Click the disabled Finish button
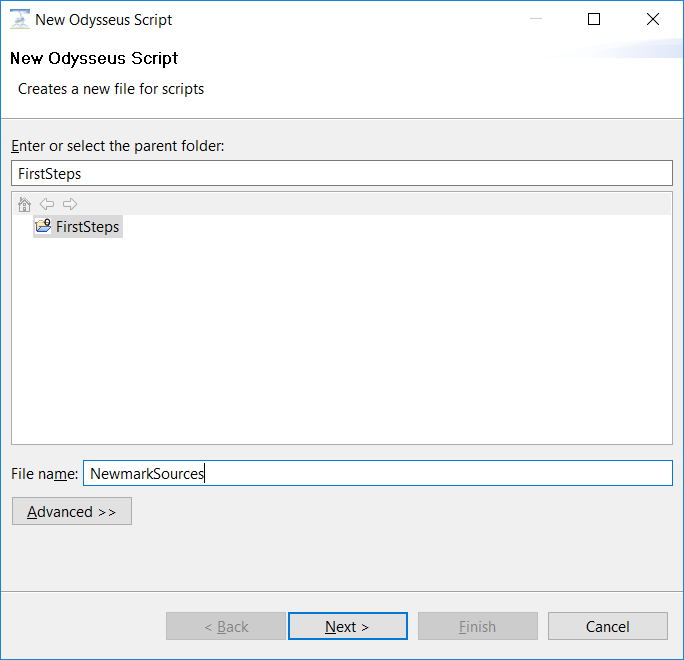The width and height of the screenshot is (684, 660). (478, 627)
